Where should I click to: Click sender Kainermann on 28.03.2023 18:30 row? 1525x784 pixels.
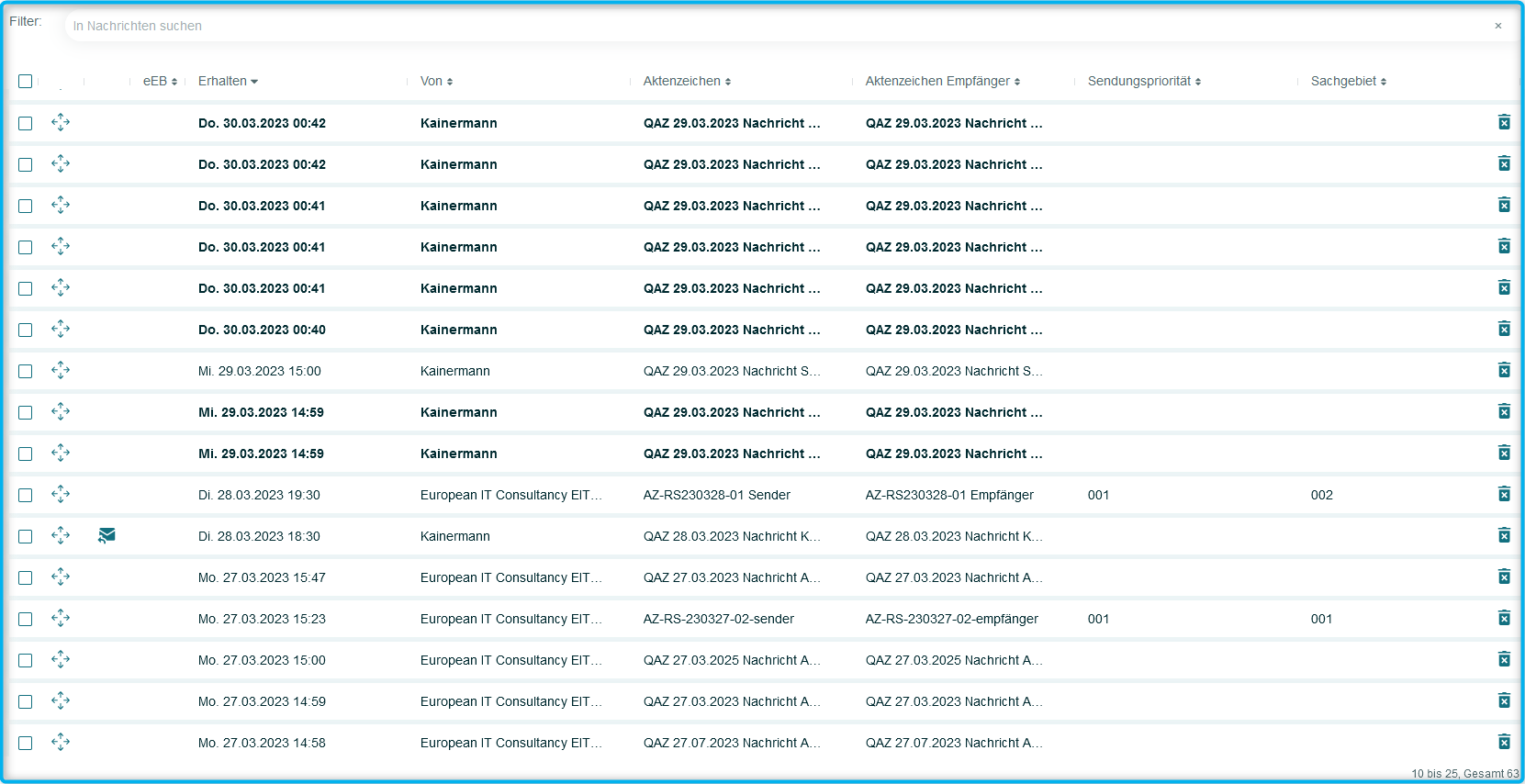coord(454,536)
